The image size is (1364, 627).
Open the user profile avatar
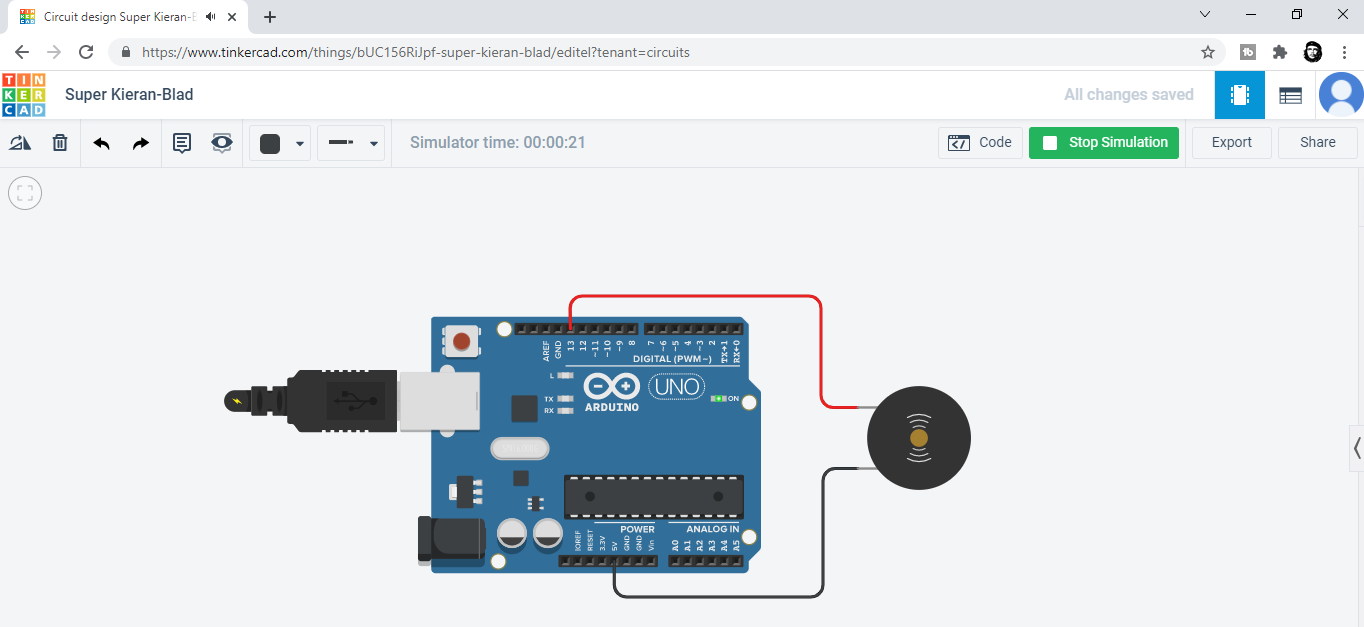(x=1341, y=95)
